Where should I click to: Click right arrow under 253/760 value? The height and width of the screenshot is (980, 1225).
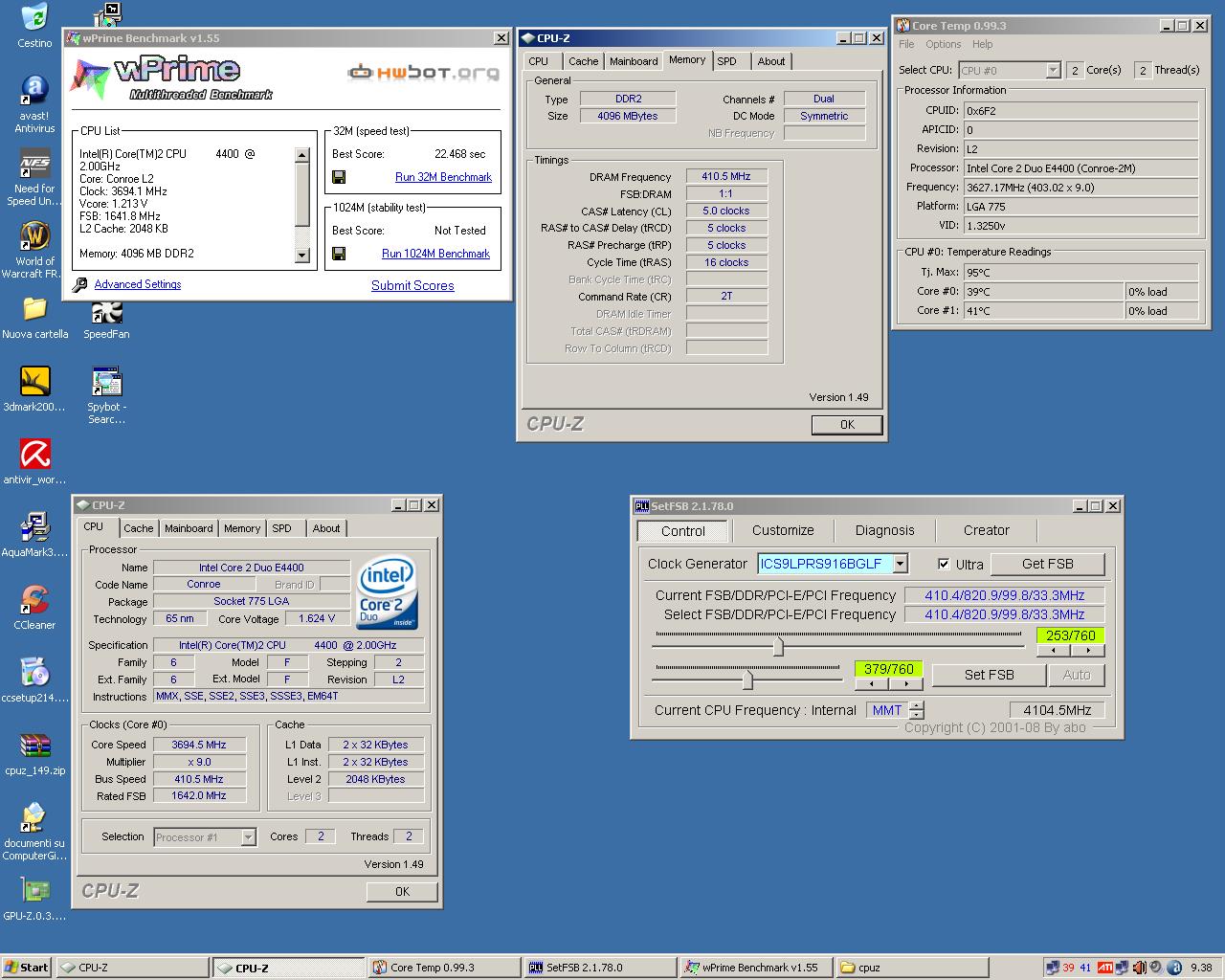pos(1088,651)
